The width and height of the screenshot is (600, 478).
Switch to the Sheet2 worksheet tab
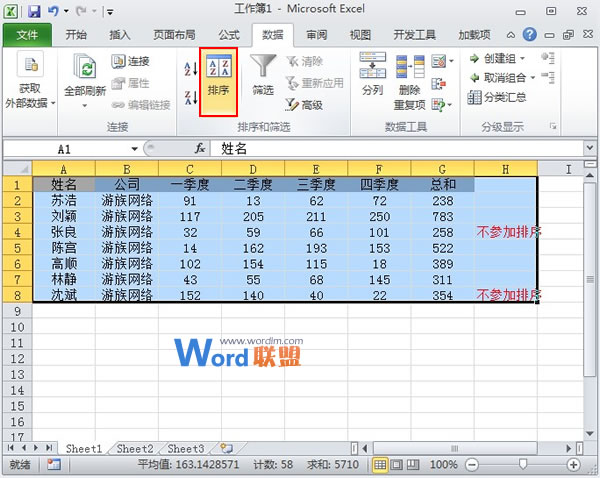pyautogui.click(x=135, y=449)
